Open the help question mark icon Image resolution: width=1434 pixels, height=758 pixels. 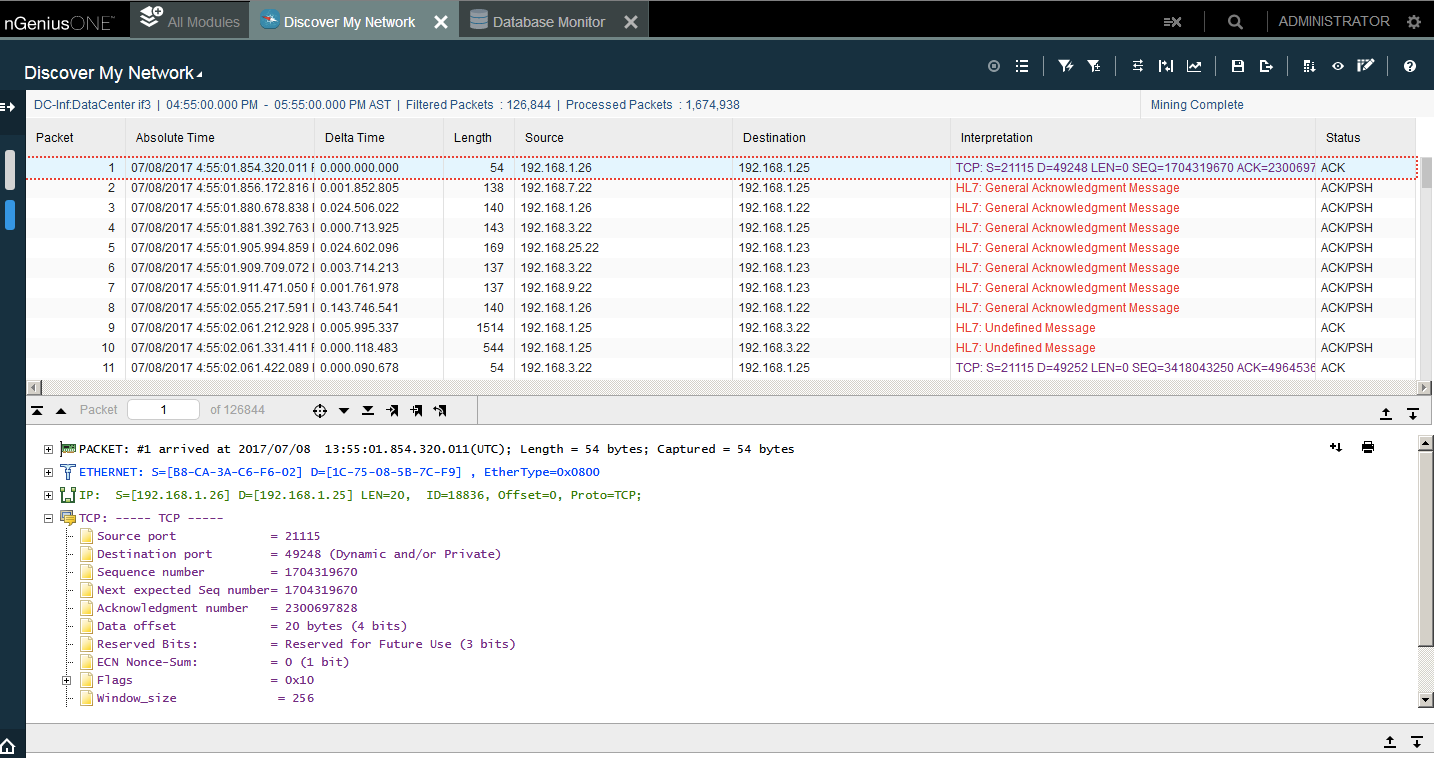[x=1410, y=66]
